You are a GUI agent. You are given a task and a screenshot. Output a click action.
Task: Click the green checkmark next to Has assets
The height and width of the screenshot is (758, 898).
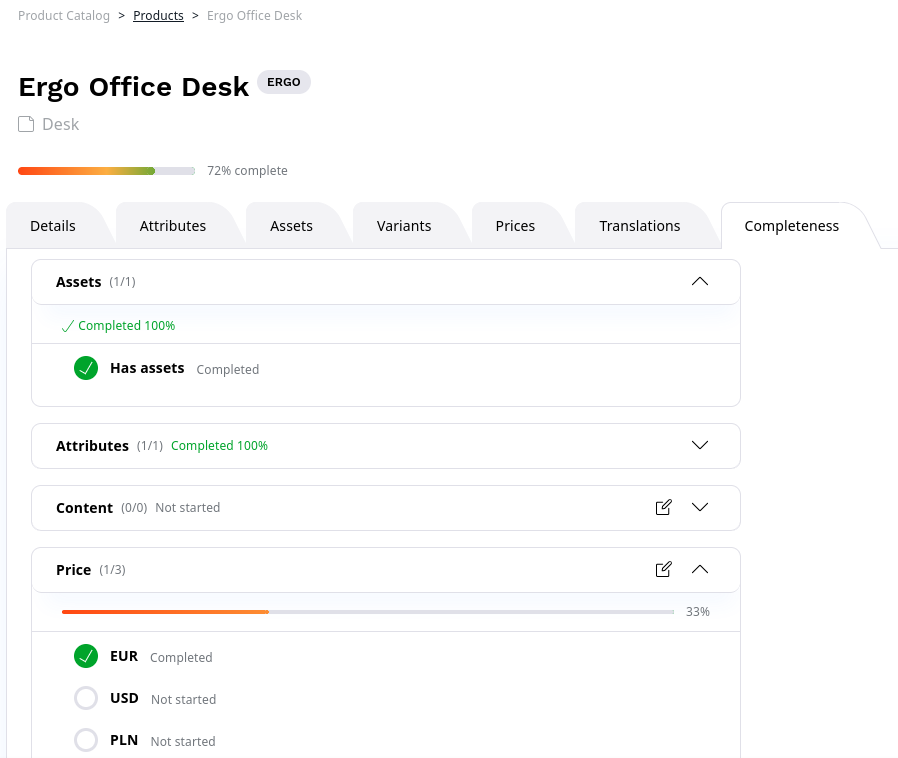point(86,368)
